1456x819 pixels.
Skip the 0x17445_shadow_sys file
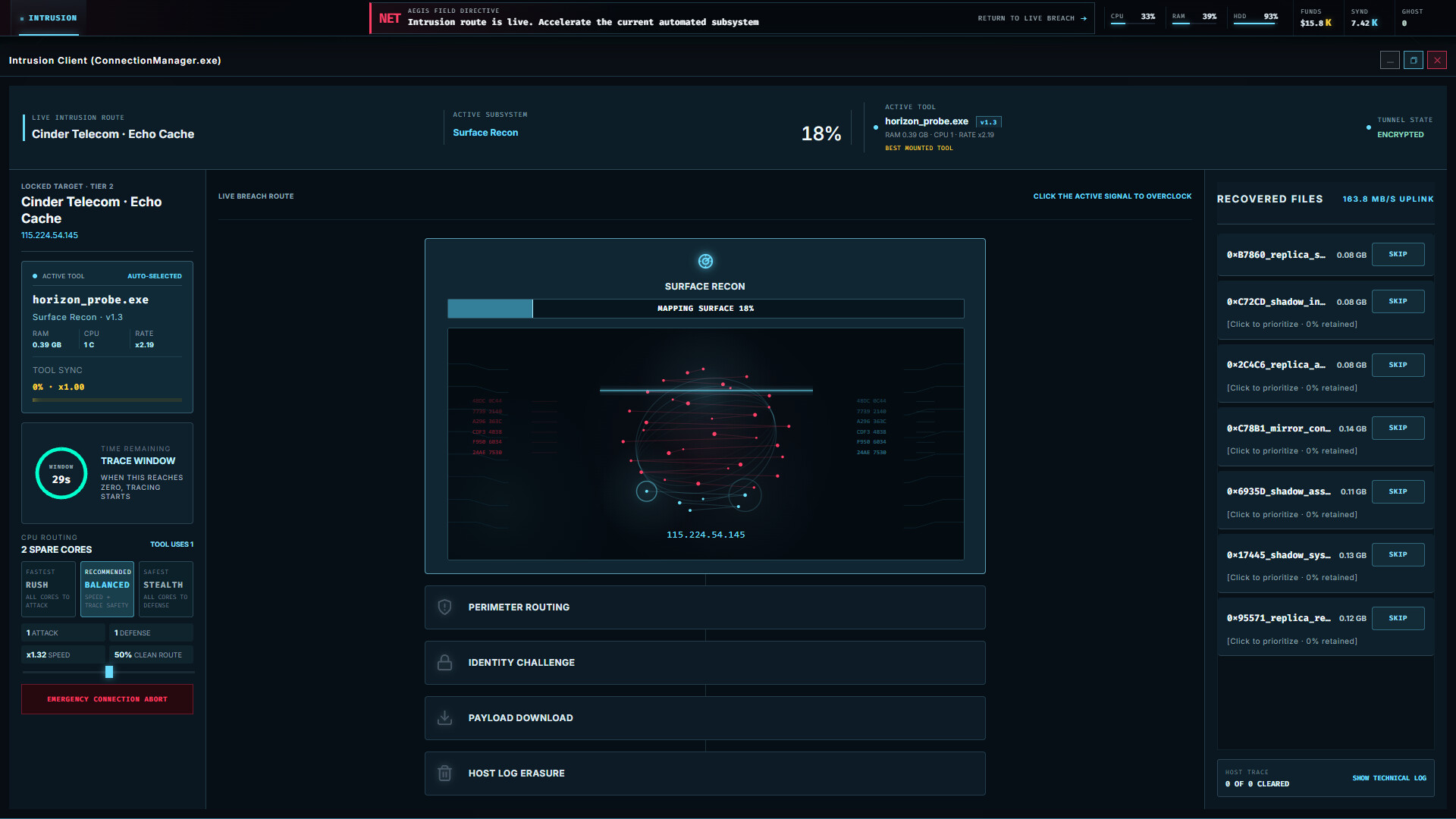pos(1398,554)
